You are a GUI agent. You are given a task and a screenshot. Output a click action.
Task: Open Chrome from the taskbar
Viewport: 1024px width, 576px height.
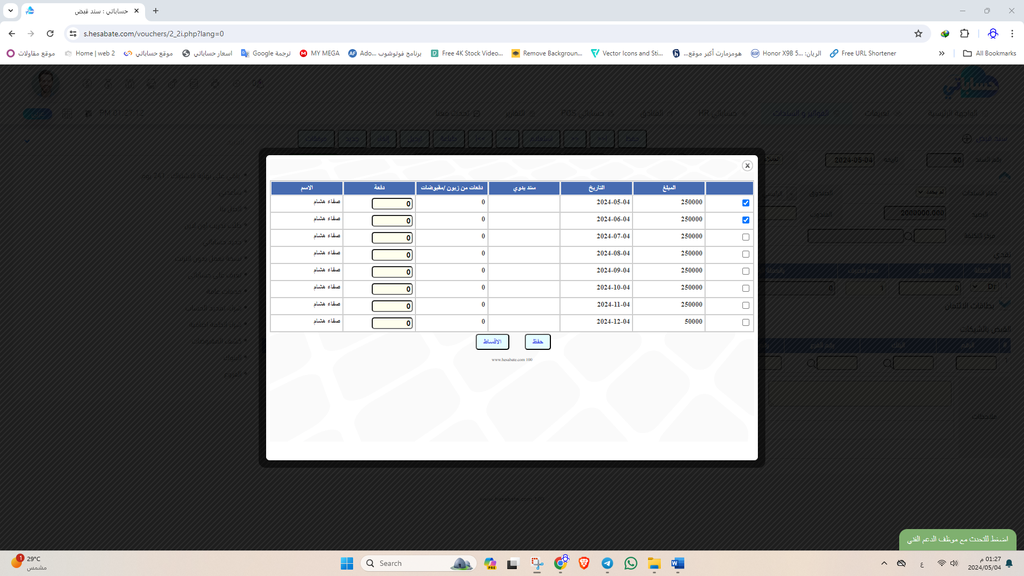(x=560, y=563)
